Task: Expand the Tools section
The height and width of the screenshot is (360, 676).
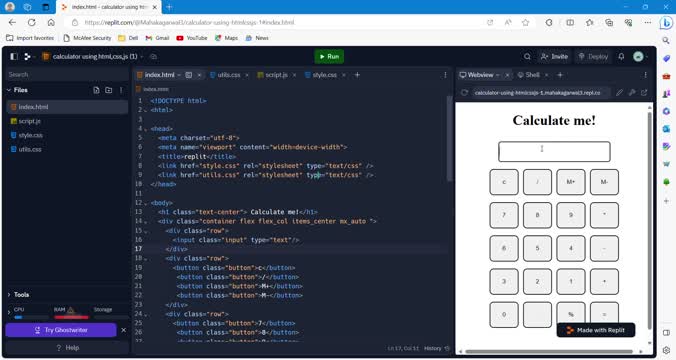Action: click(9, 294)
